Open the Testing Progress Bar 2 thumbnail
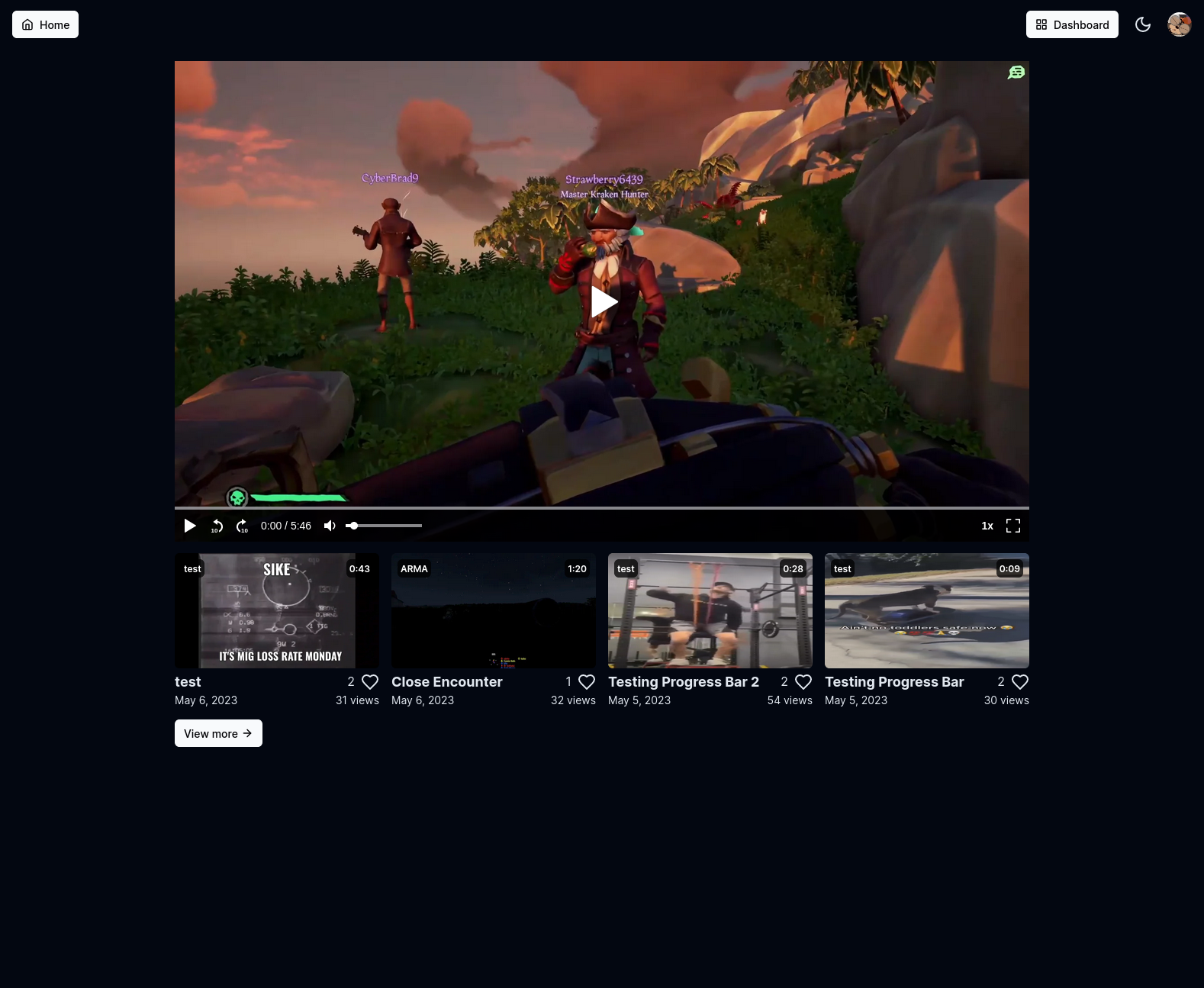Screen dimensions: 1204x988 (x=710, y=611)
